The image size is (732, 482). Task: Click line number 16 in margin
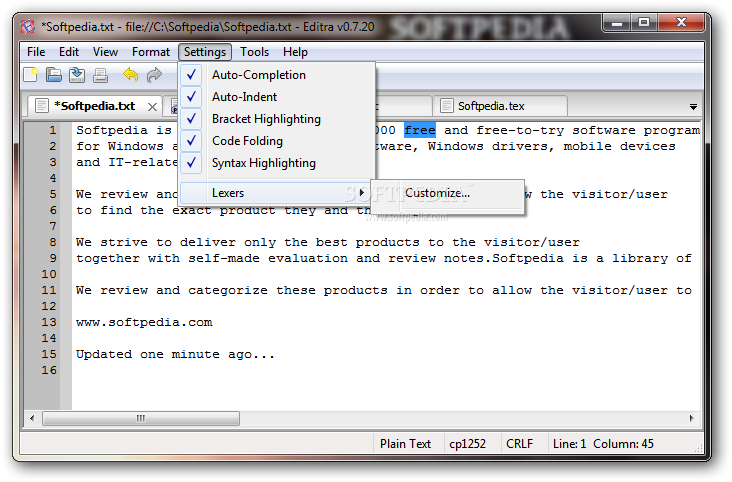pyautogui.click(x=49, y=370)
